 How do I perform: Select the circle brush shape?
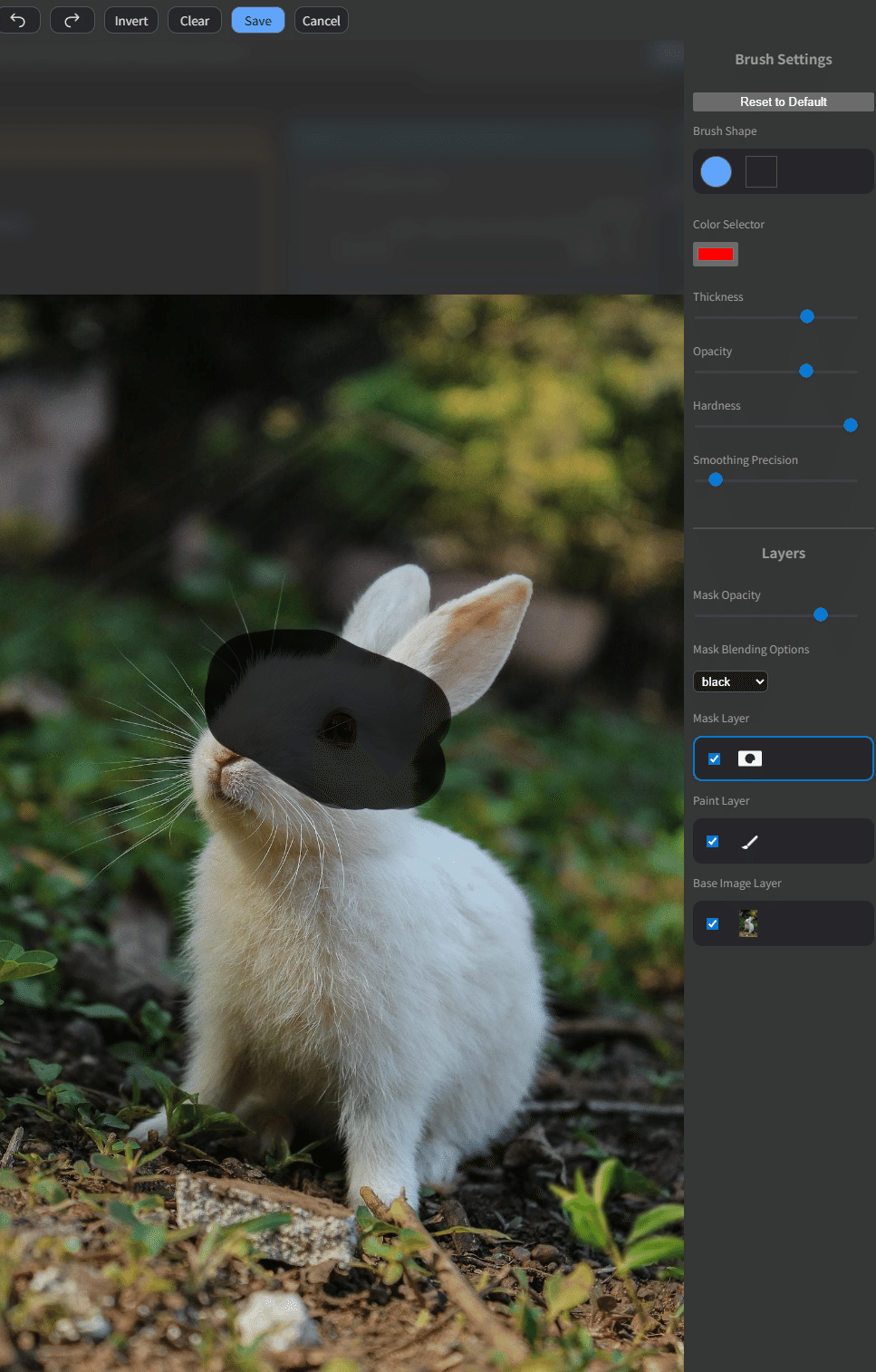(716, 171)
